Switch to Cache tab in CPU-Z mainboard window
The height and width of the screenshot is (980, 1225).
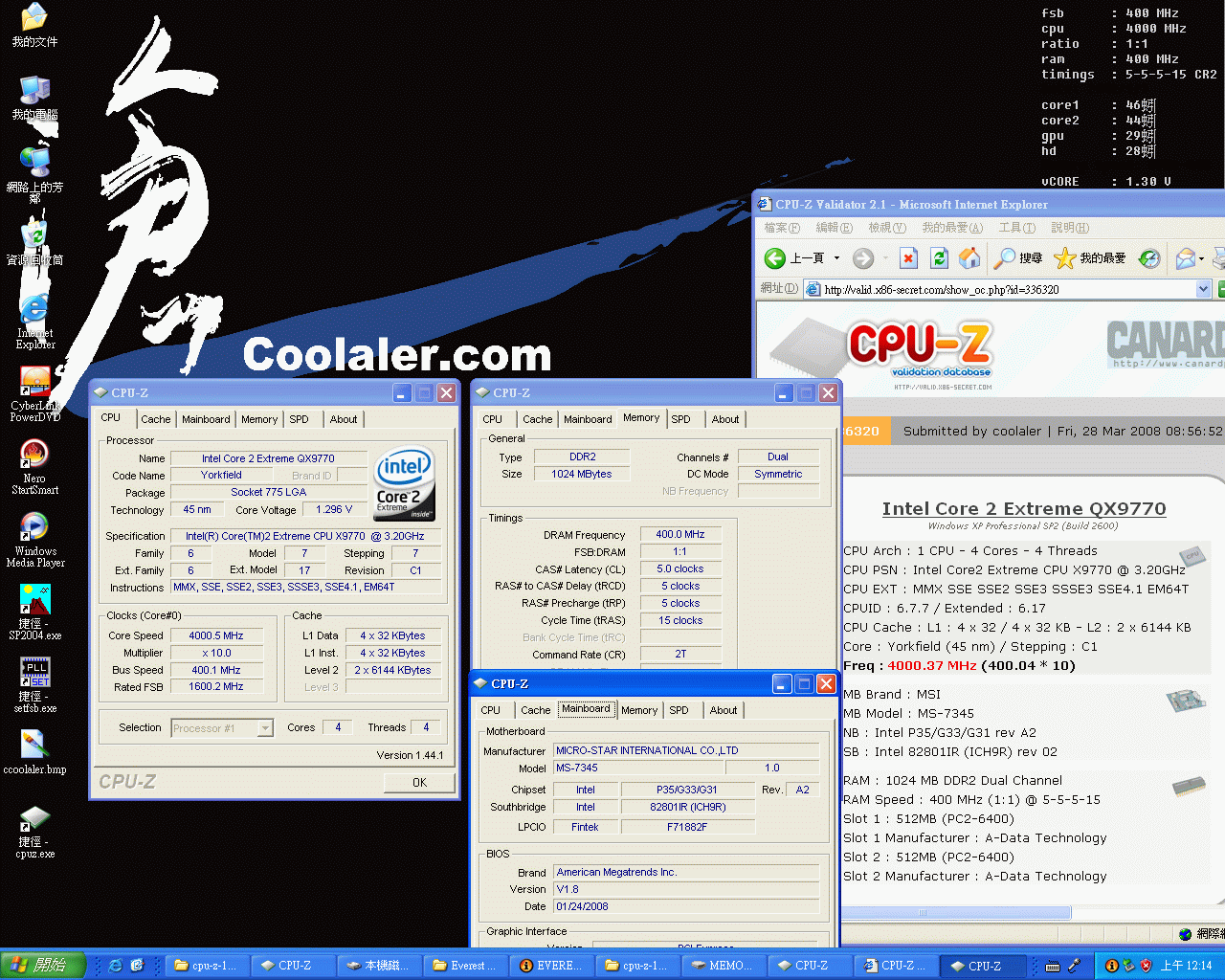point(536,710)
